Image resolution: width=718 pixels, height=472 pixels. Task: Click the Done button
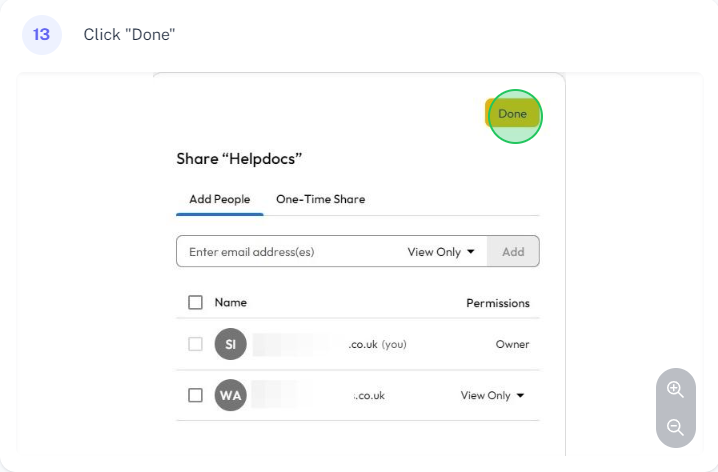512,113
